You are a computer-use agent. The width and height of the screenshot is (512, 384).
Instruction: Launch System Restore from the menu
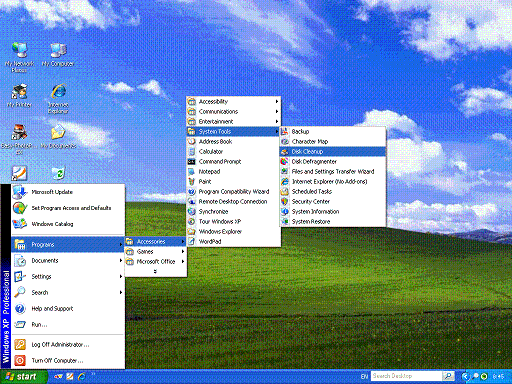(333, 221)
